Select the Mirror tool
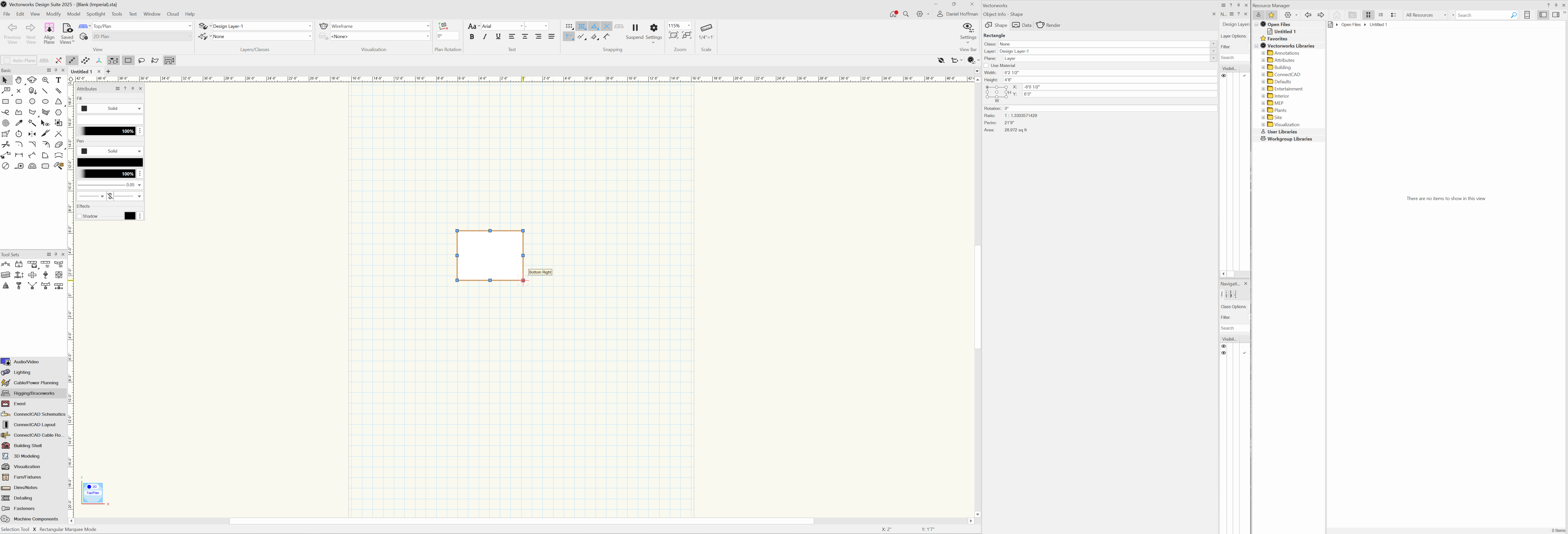The width and height of the screenshot is (1568, 534). click(32, 134)
